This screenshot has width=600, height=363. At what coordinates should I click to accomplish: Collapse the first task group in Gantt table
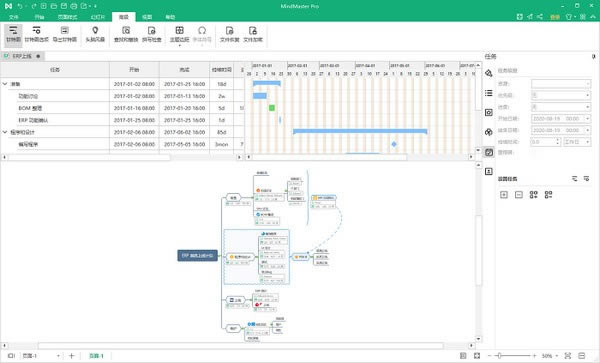5,84
